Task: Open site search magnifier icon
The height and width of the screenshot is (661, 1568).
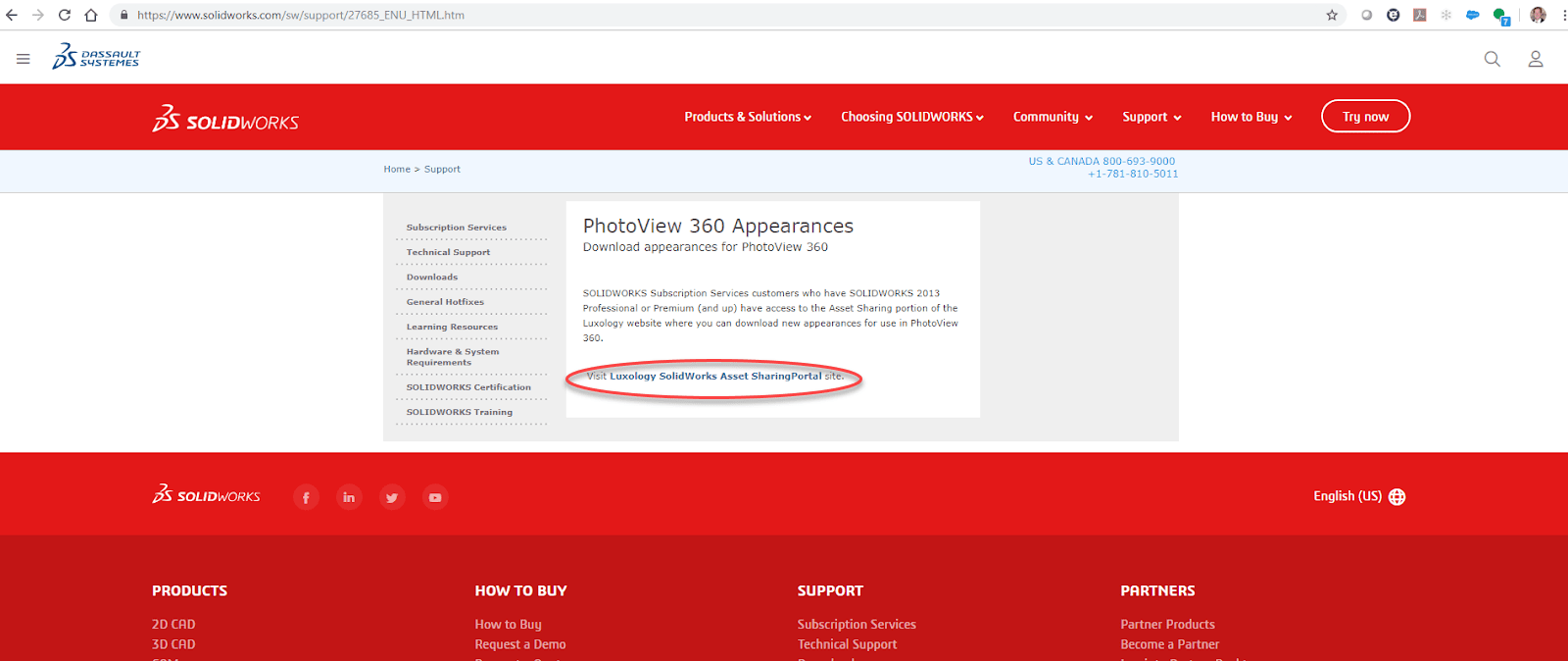Action: coord(1492,59)
